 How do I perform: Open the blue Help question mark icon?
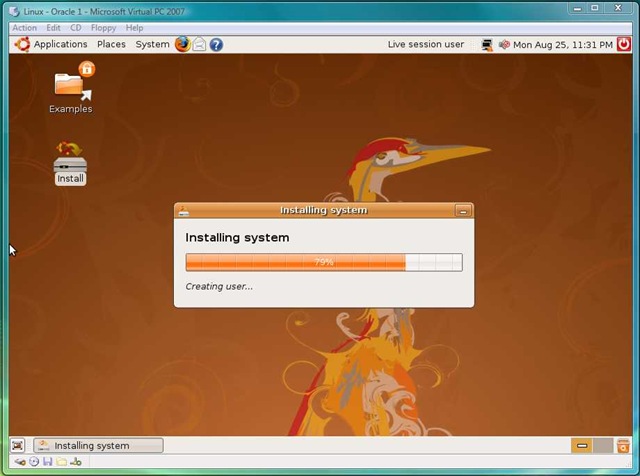point(216,44)
